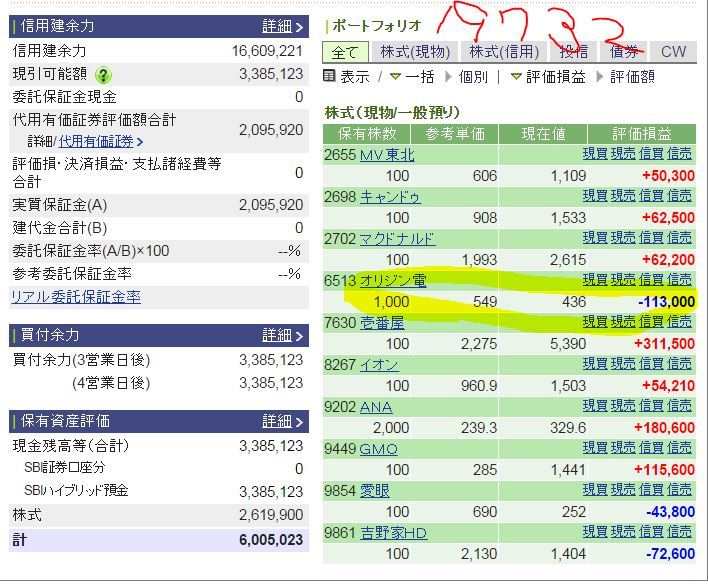Click 現売 for ANA

tap(623, 406)
